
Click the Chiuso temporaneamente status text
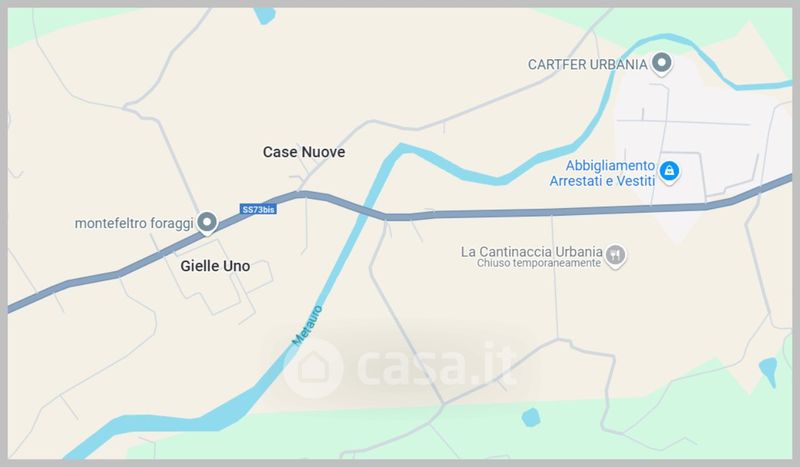point(539,263)
